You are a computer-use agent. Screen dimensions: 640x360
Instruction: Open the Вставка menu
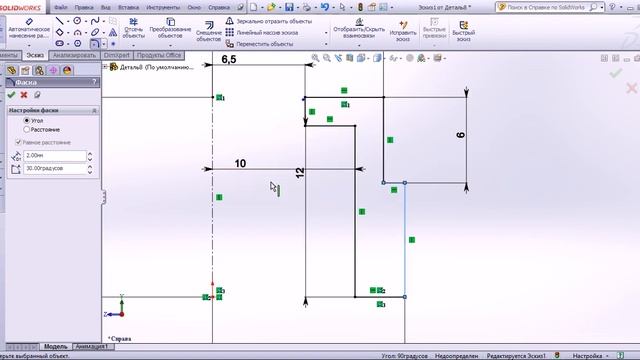tap(129, 7)
